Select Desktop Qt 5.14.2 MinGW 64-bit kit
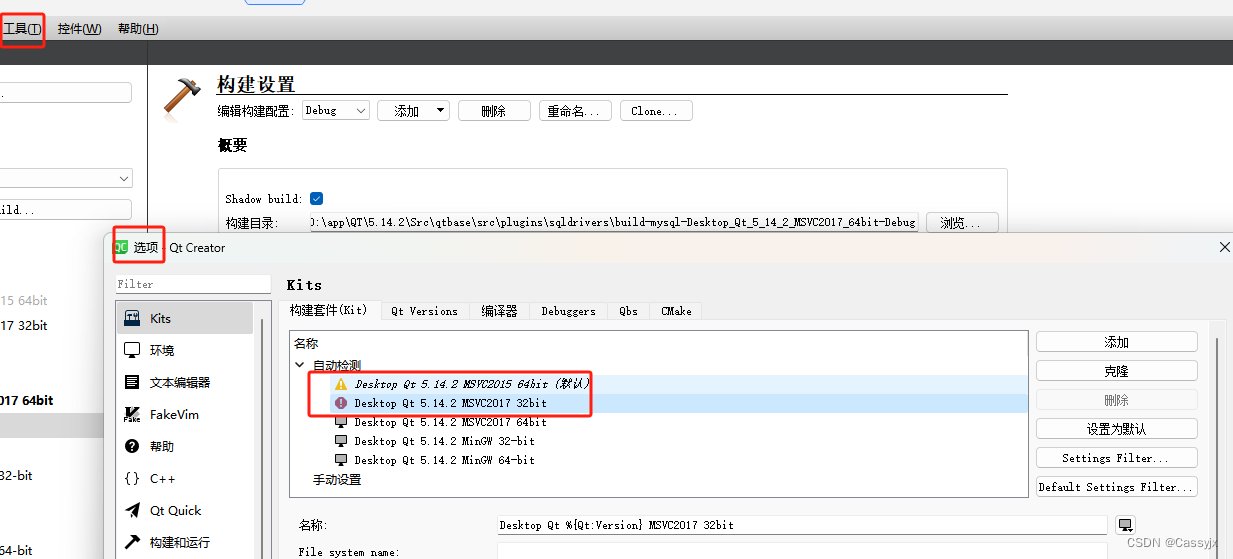Viewport: 1233px width, 559px height. 444,460
